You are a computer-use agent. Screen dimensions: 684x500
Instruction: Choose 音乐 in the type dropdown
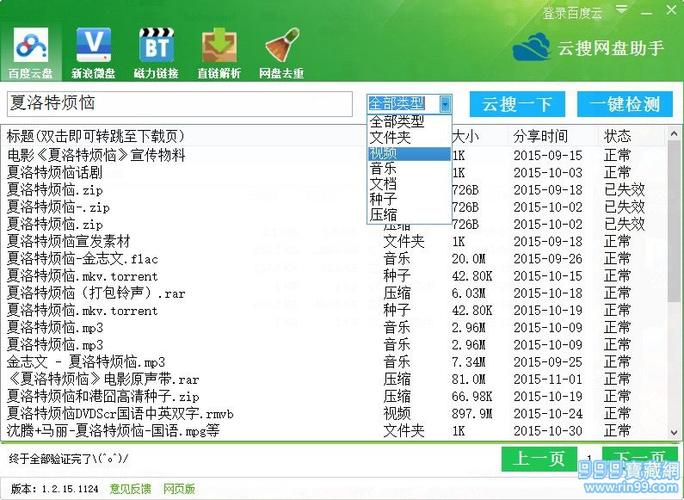tap(409, 168)
